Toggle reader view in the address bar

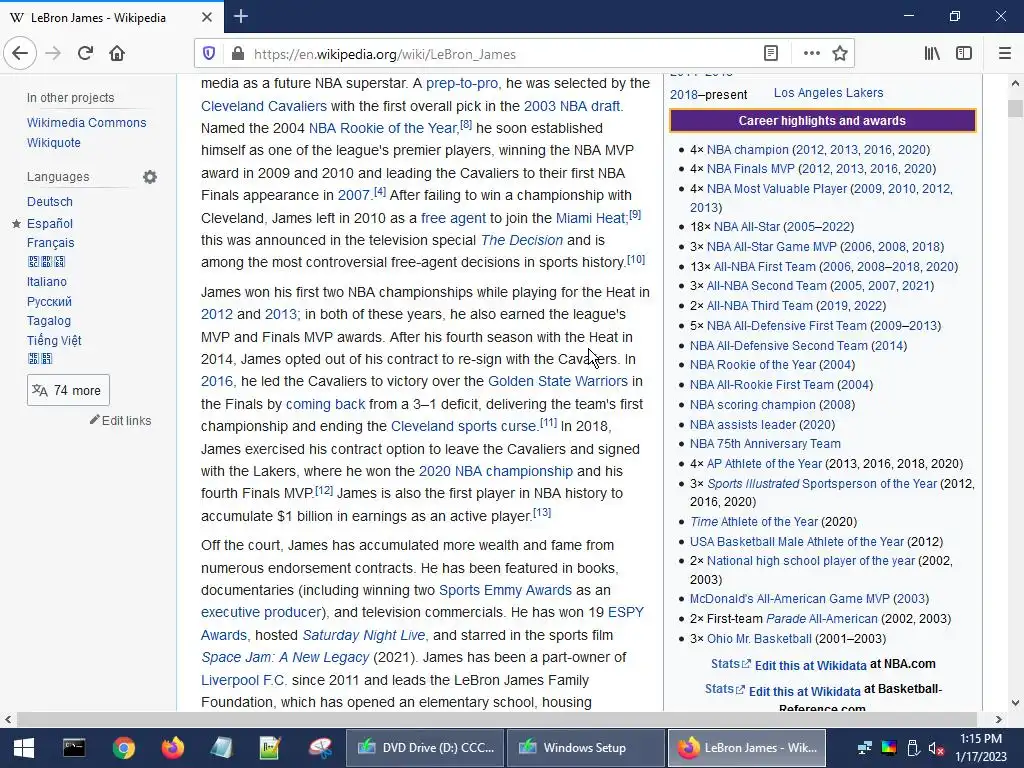click(771, 54)
